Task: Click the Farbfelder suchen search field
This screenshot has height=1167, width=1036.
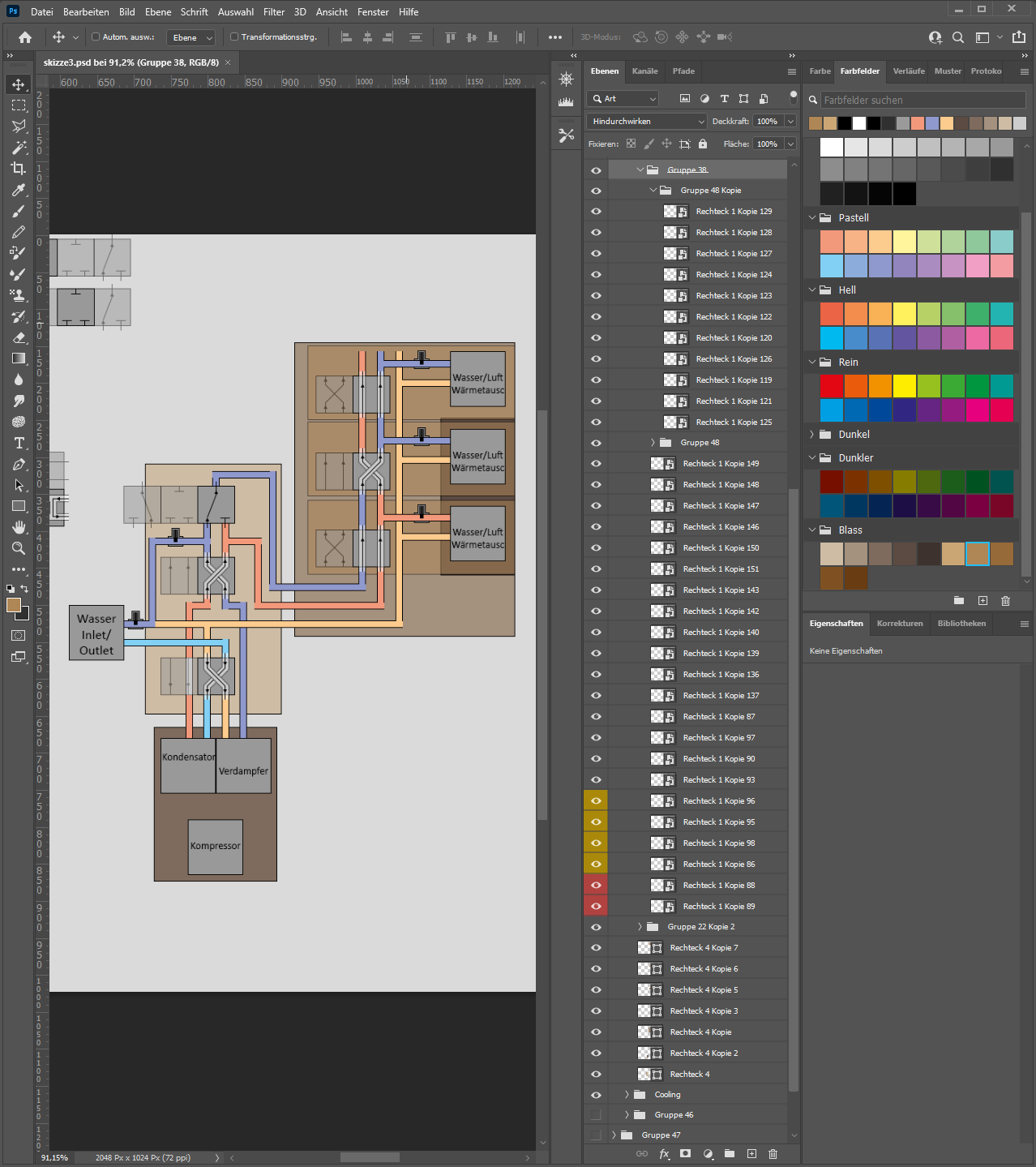Action: pyautogui.click(x=923, y=100)
